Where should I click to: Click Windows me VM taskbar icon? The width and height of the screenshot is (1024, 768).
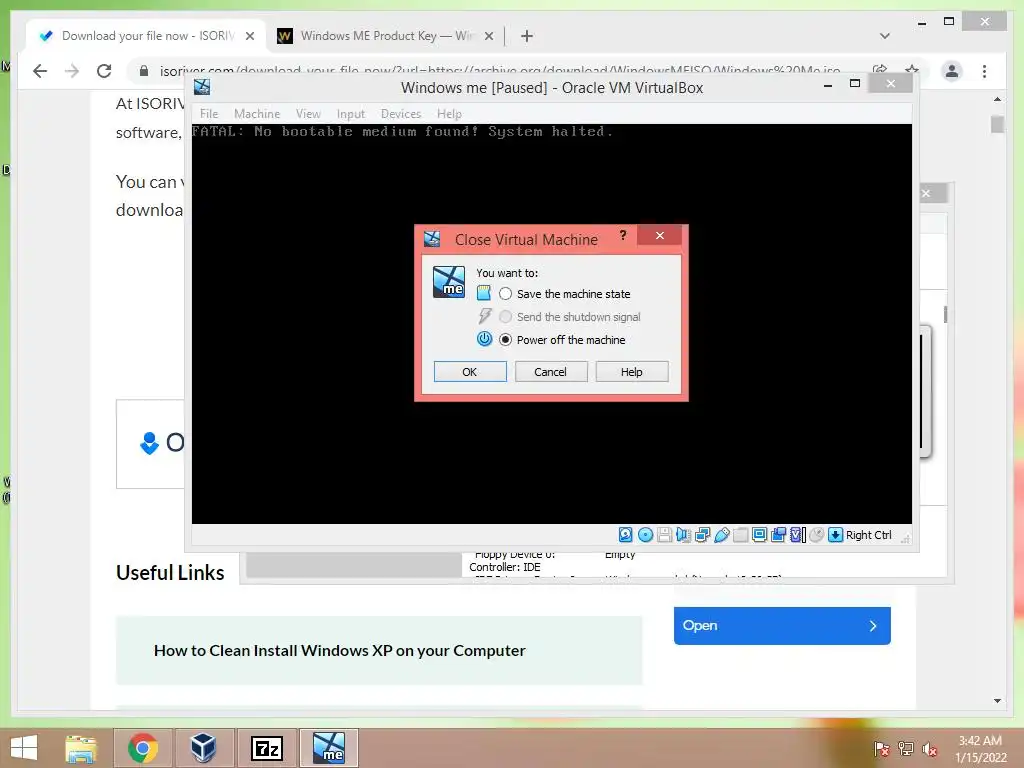[328, 748]
